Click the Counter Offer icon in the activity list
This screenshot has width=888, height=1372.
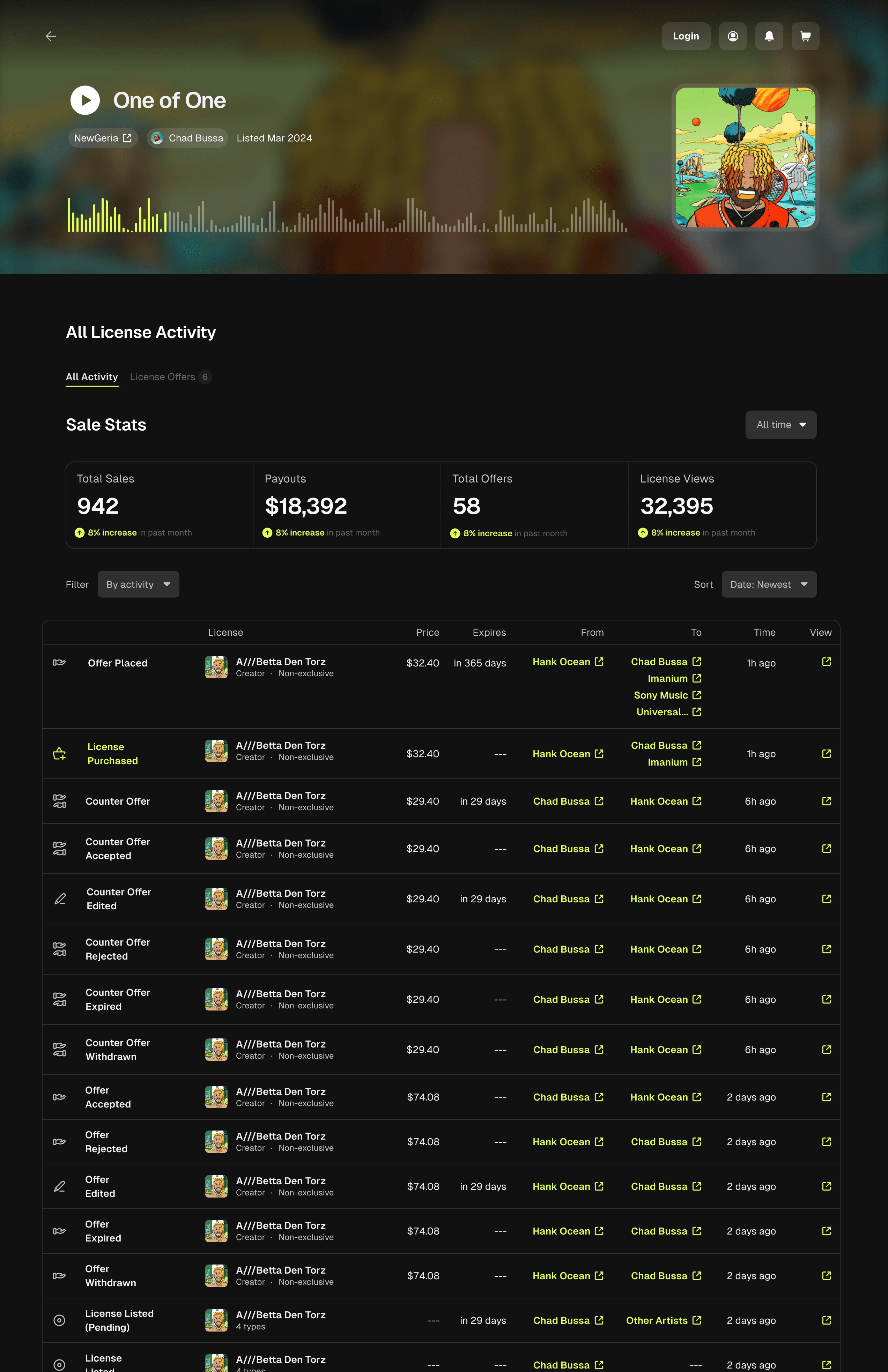[59, 801]
